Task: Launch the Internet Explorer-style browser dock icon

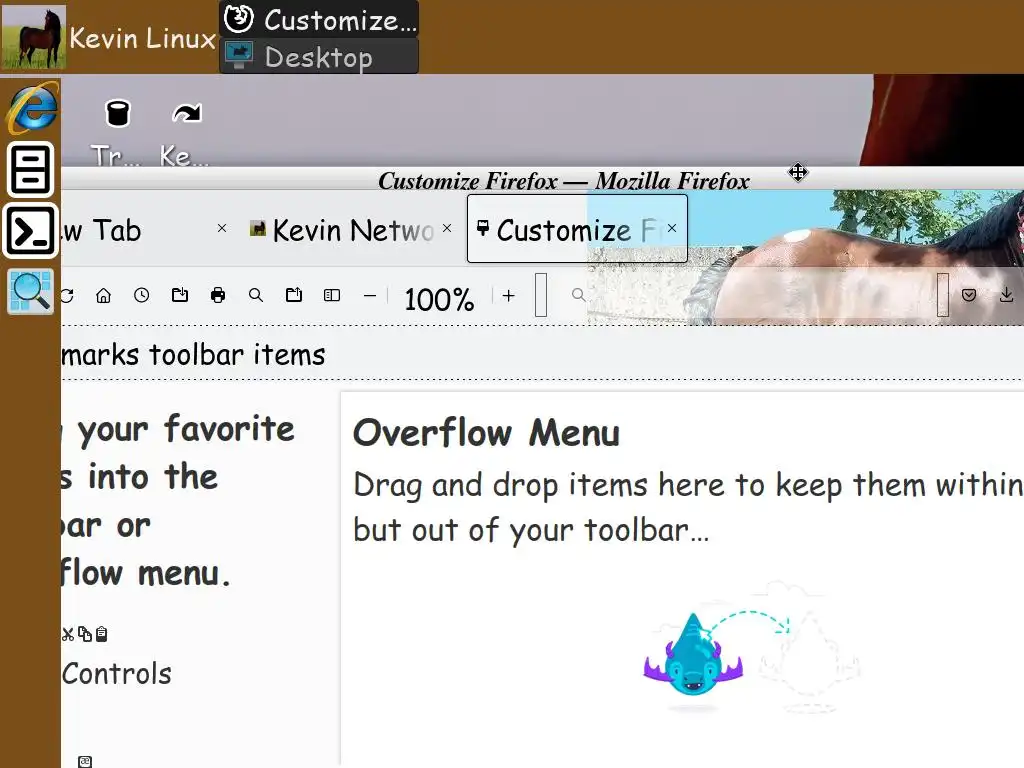Action: pos(32,108)
